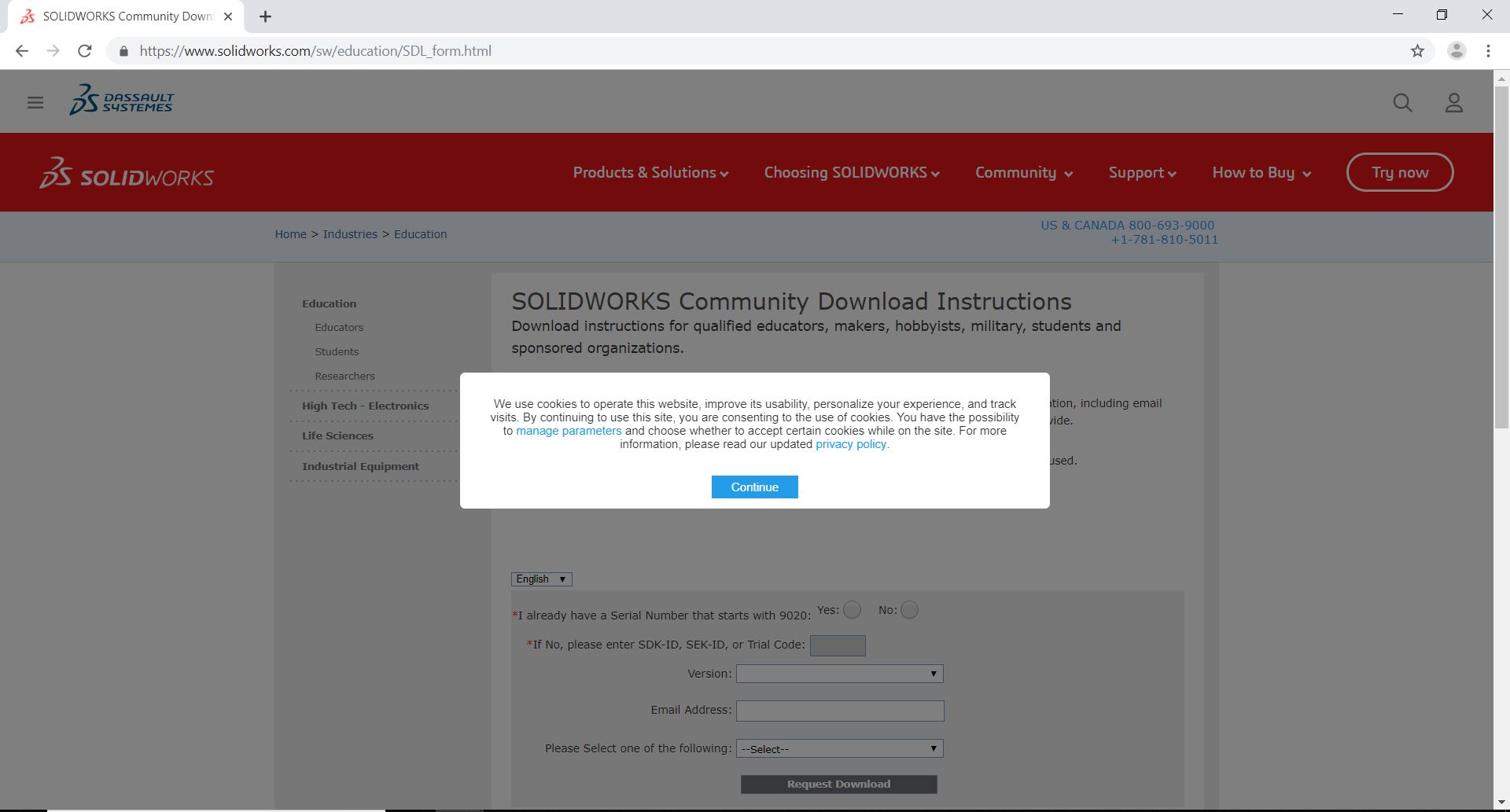Expand the Support menu
The height and width of the screenshot is (812, 1510).
point(1142,173)
